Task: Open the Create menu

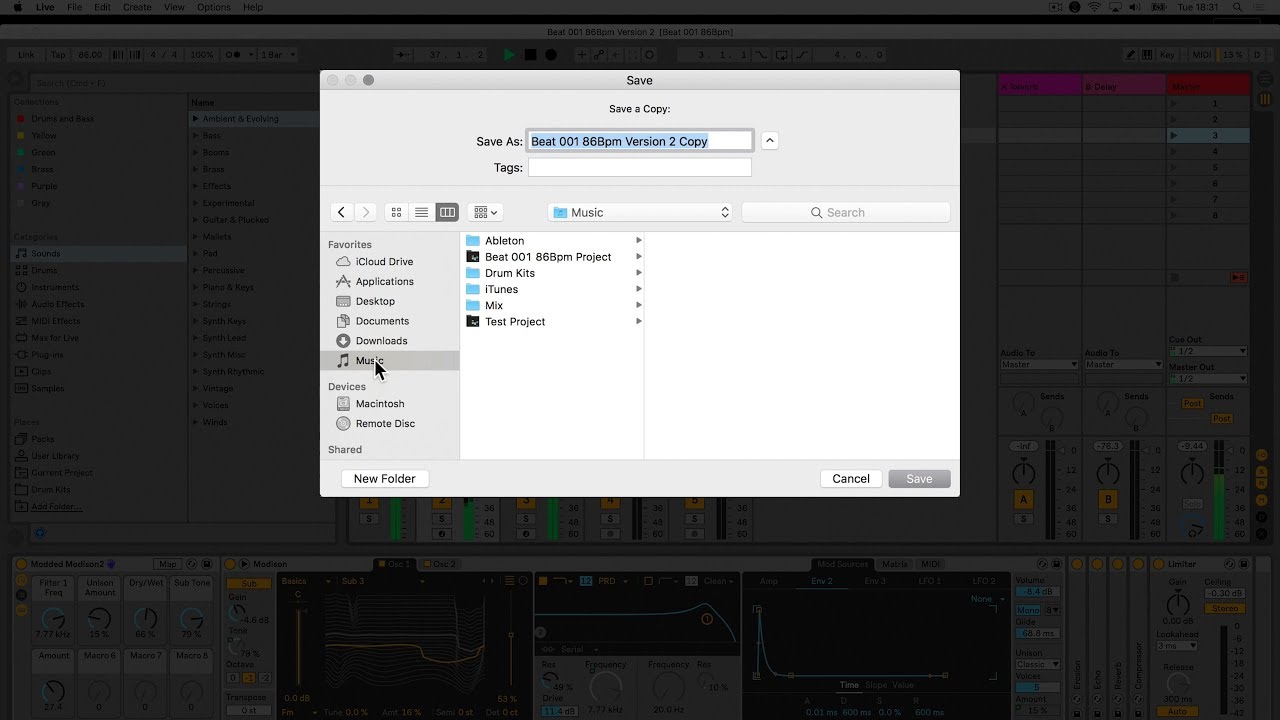Action: click(137, 7)
